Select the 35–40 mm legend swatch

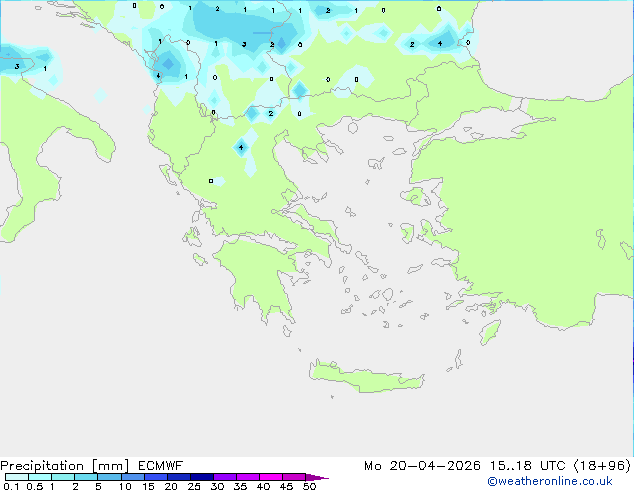coord(247,477)
